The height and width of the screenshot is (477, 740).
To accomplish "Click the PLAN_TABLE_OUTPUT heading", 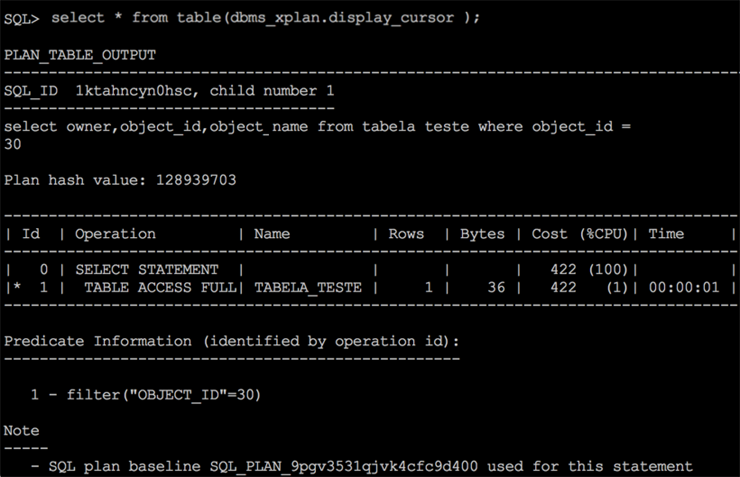I will tap(80, 54).
